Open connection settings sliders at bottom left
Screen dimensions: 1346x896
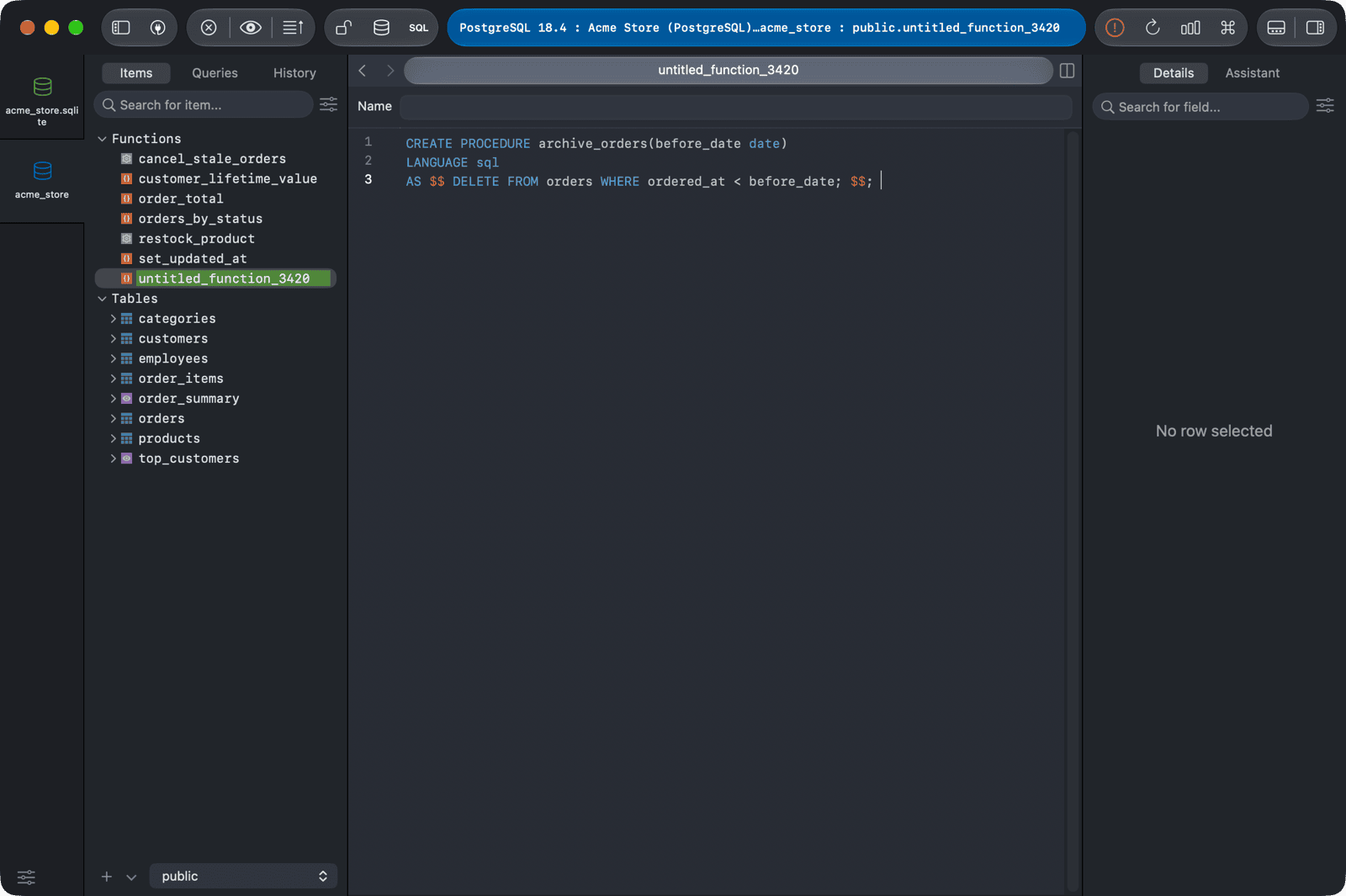(x=27, y=877)
